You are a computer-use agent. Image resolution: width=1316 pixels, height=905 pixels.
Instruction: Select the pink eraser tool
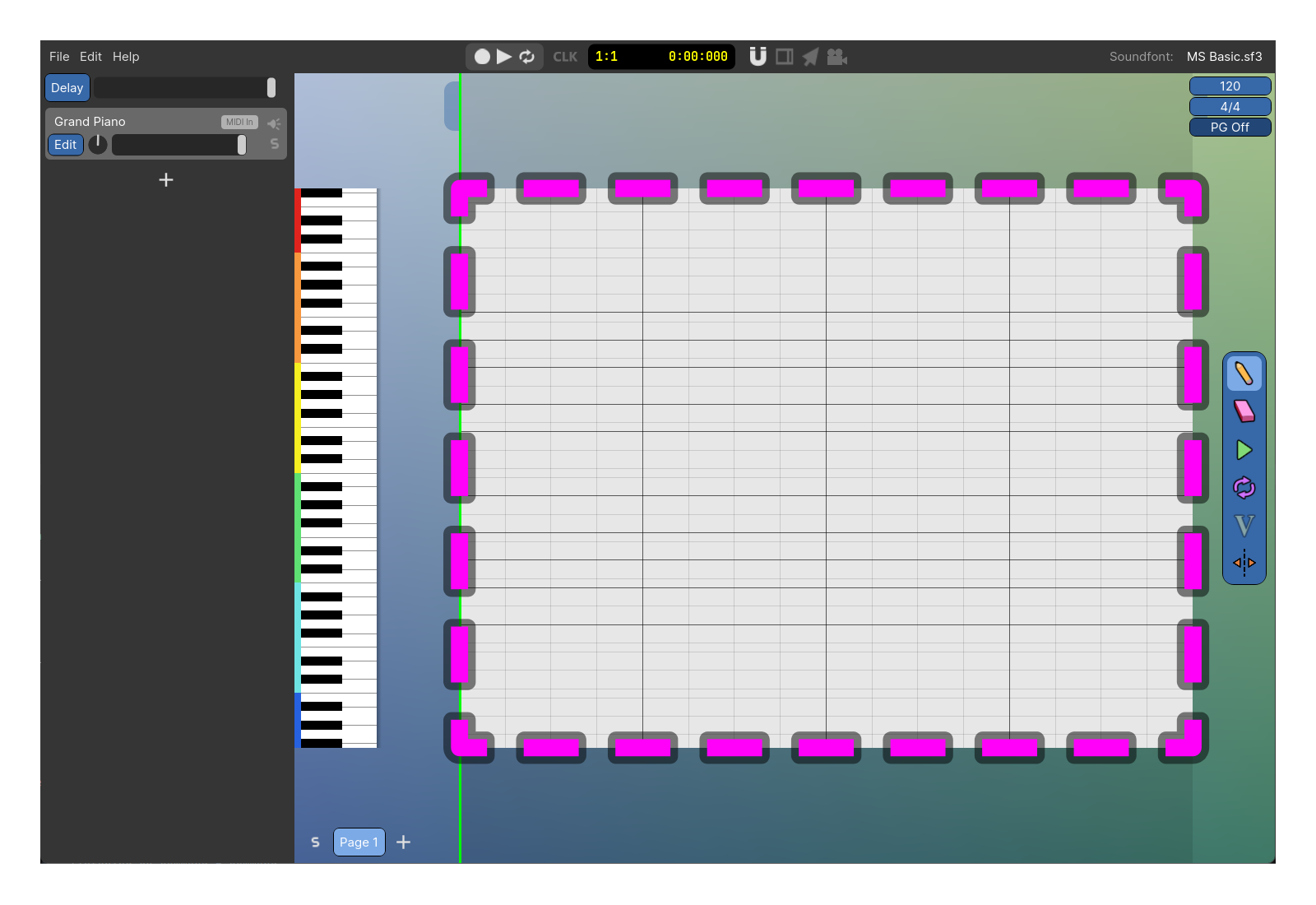1244,411
